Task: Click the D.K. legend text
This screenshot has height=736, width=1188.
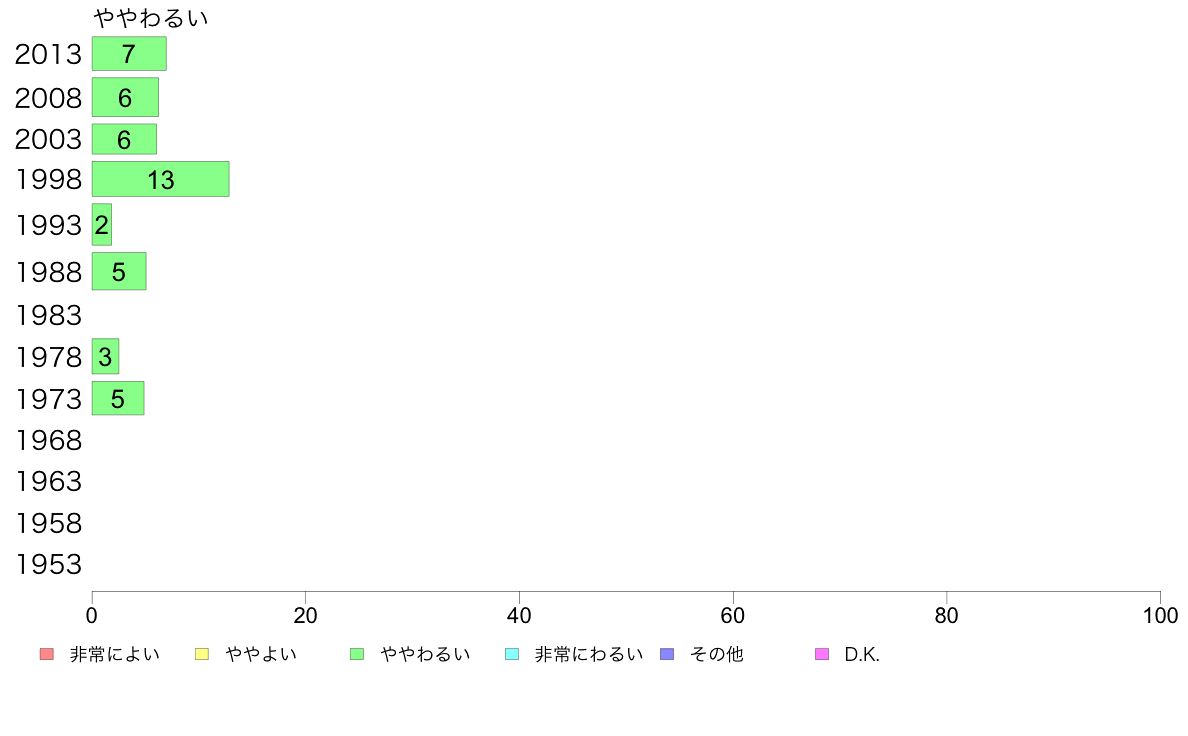Action: click(862, 654)
